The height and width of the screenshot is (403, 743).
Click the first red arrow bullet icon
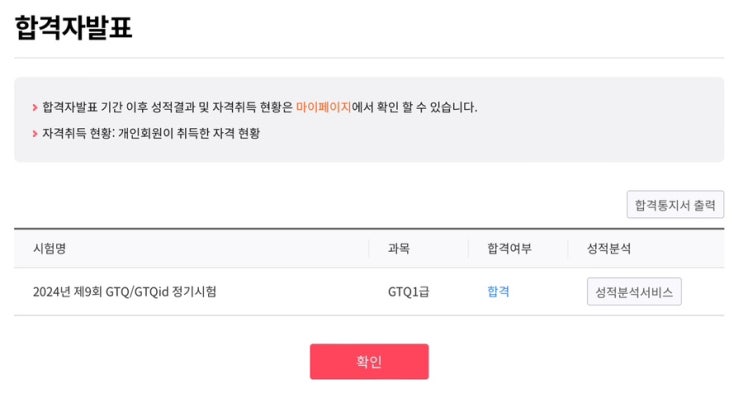(35, 107)
